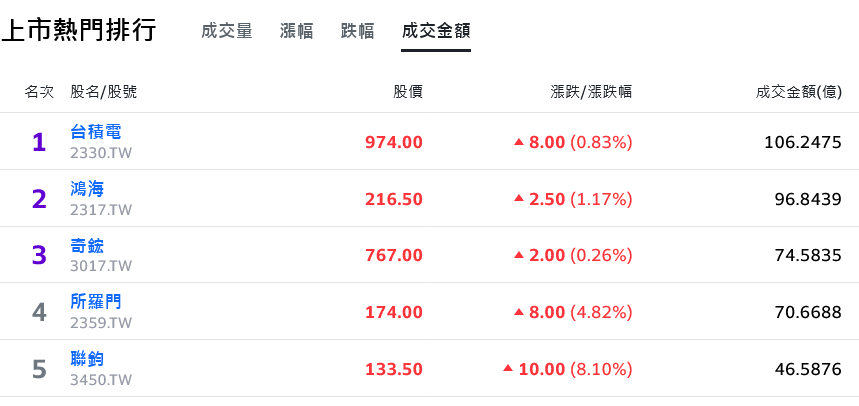The image size is (859, 406).
Task: Open the 聯鈞 stock link
Action: point(87,359)
